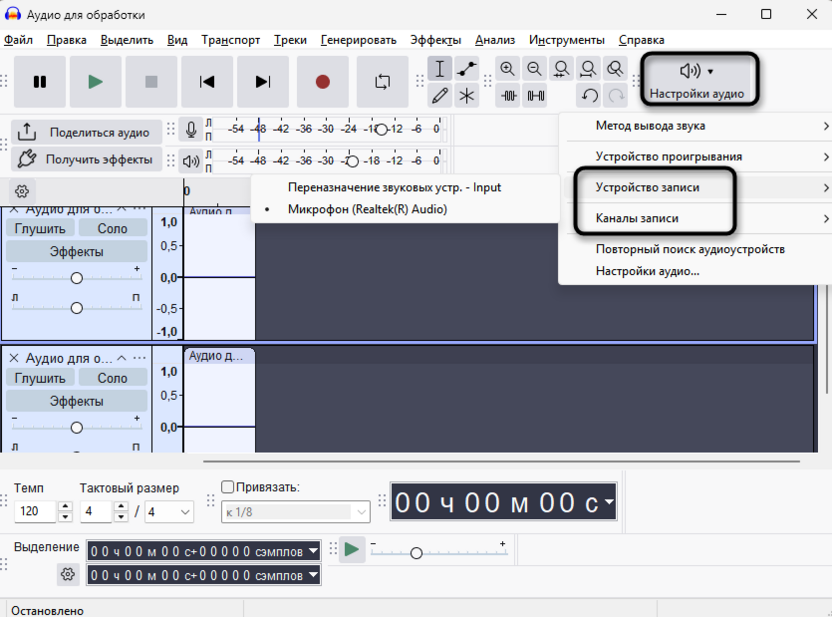Toggle Глушить on the second track
The height and width of the screenshot is (617, 832).
40,378
